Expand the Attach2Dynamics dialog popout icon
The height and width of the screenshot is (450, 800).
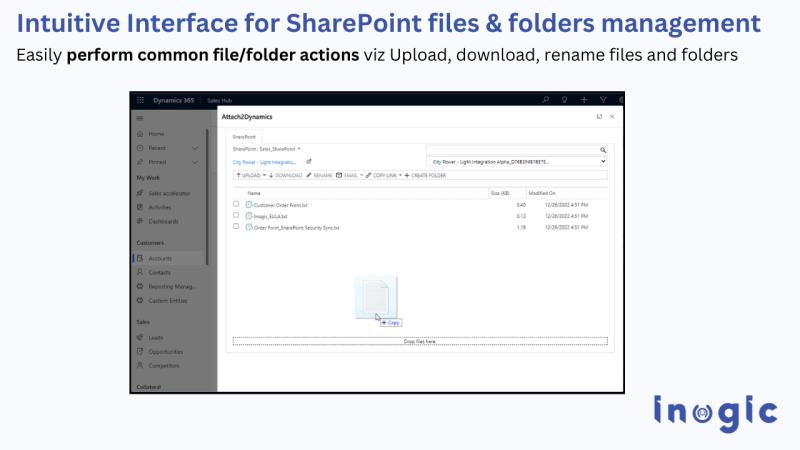[x=599, y=117]
